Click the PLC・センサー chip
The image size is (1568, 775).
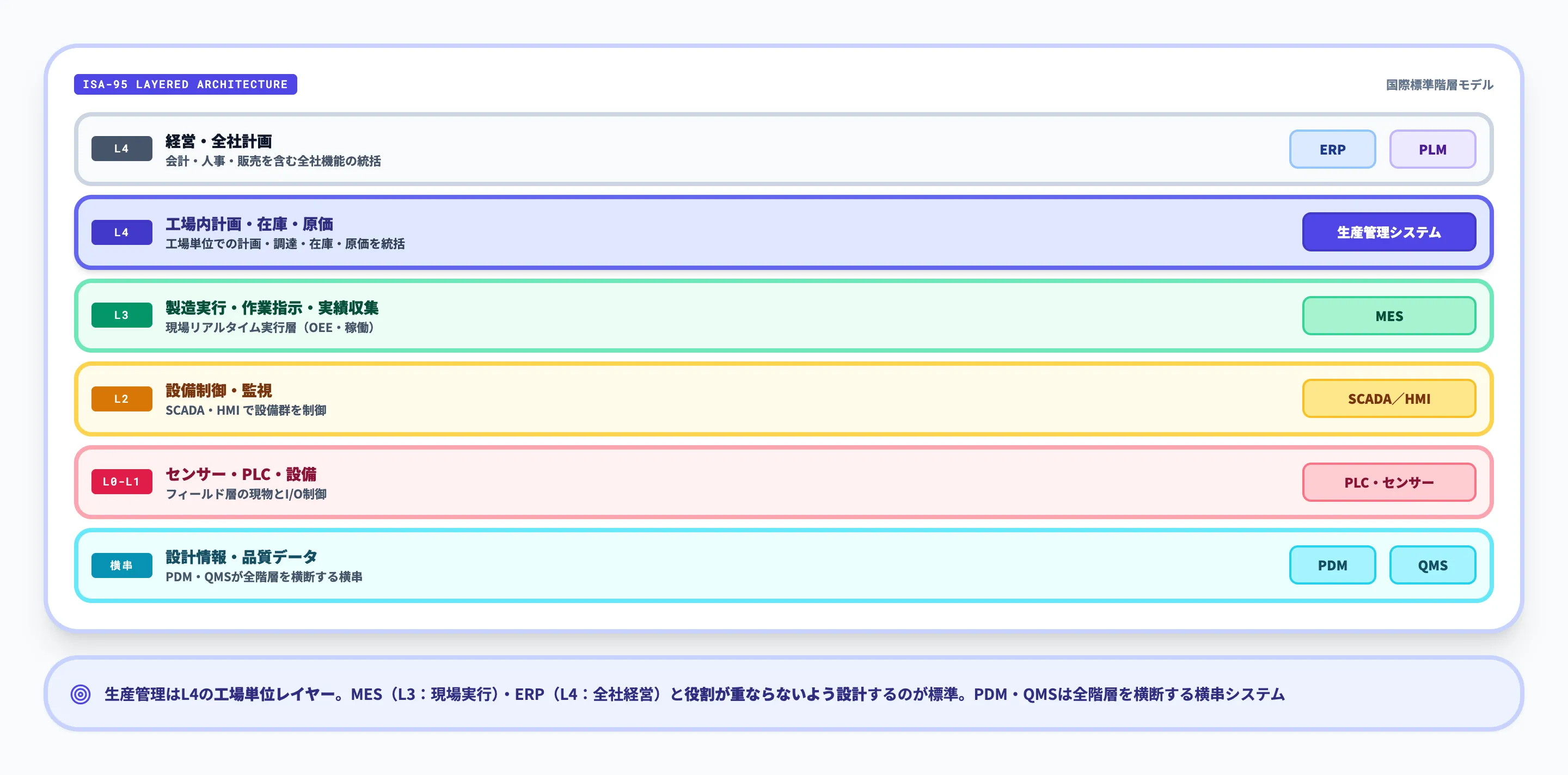pos(1388,482)
